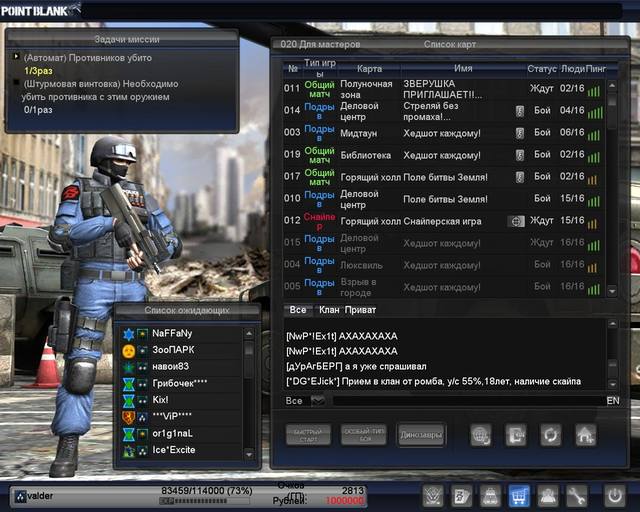The height and width of the screenshot is (512, 640).
Task: Click the shield icon next to ***ViP***
Action: click(129, 417)
